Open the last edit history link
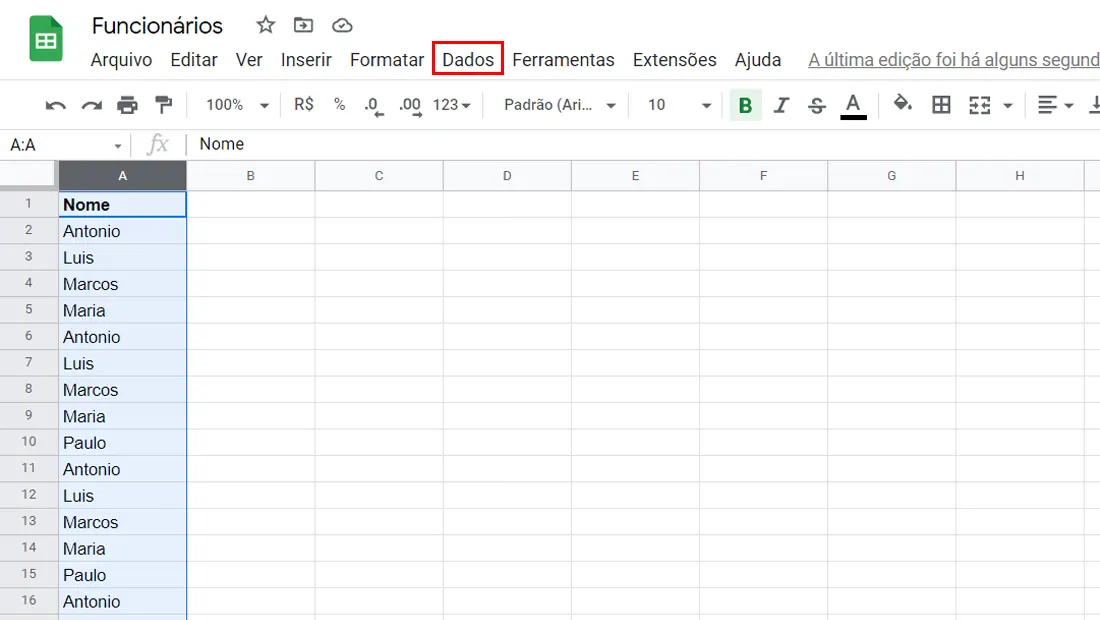1100x620 pixels. point(953,60)
